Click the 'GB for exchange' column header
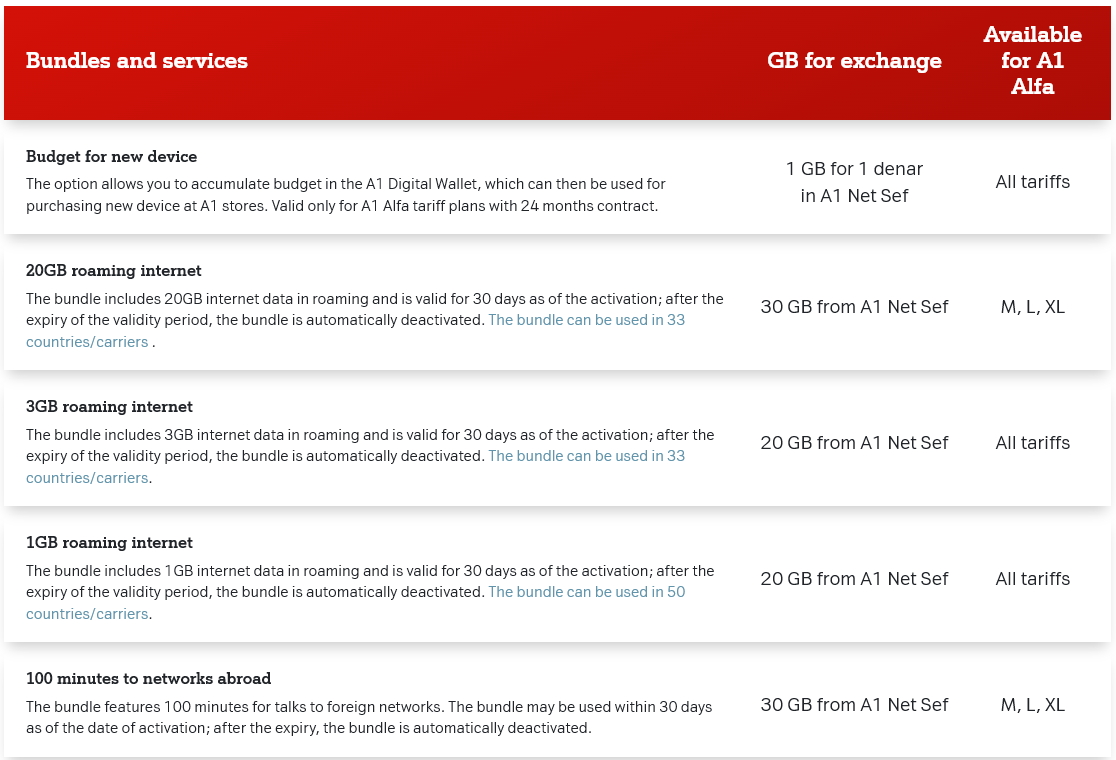1116x760 pixels. coord(854,61)
